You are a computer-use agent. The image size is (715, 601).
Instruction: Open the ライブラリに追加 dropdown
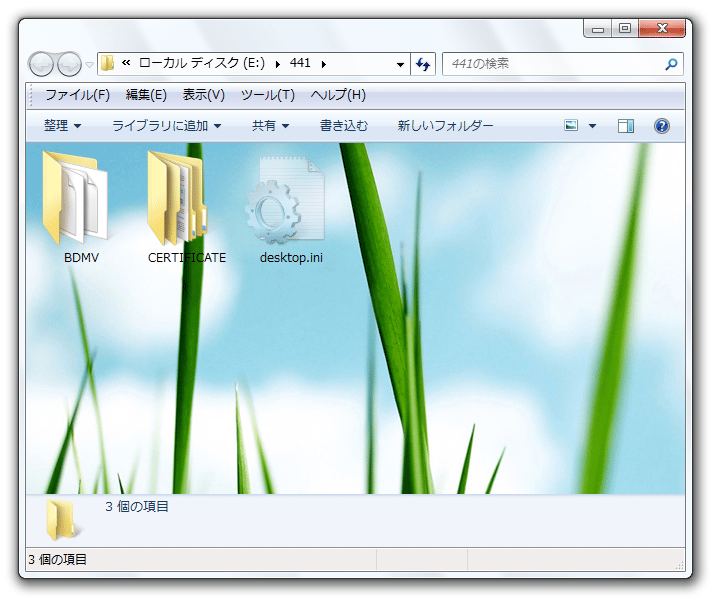[166, 125]
